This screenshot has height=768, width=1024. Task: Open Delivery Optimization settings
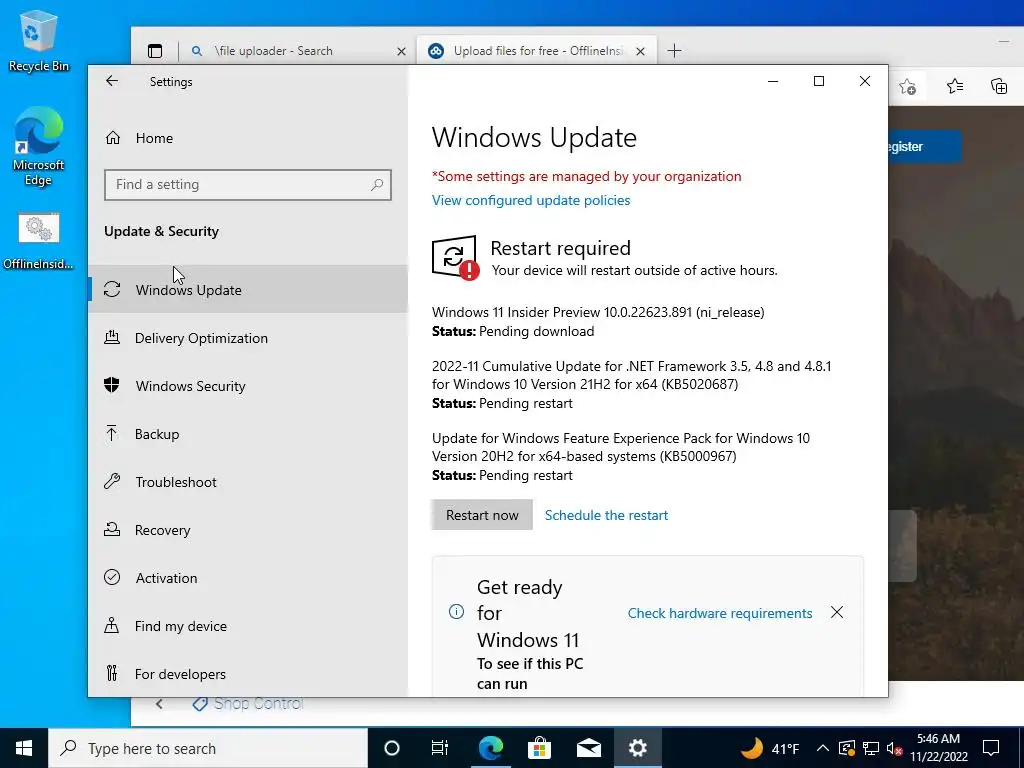[248, 338]
